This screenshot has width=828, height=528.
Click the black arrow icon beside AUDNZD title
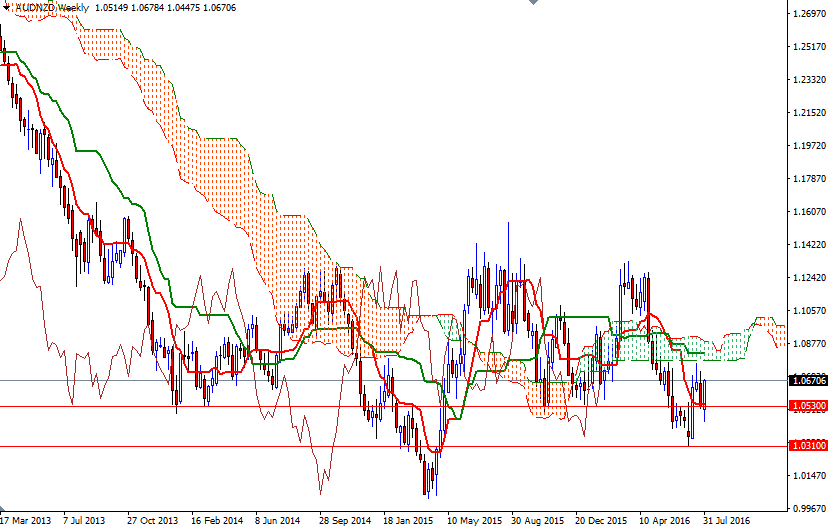tap(5, 7)
